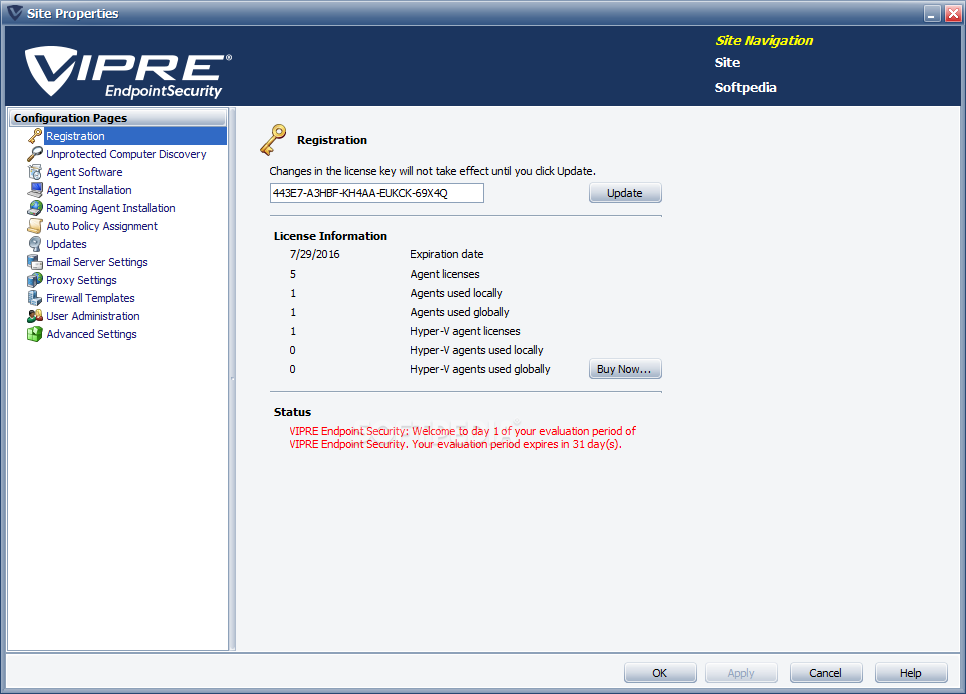The height and width of the screenshot is (694, 966).
Task: Select Auto Policy Assignment
Action: coord(102,226)
